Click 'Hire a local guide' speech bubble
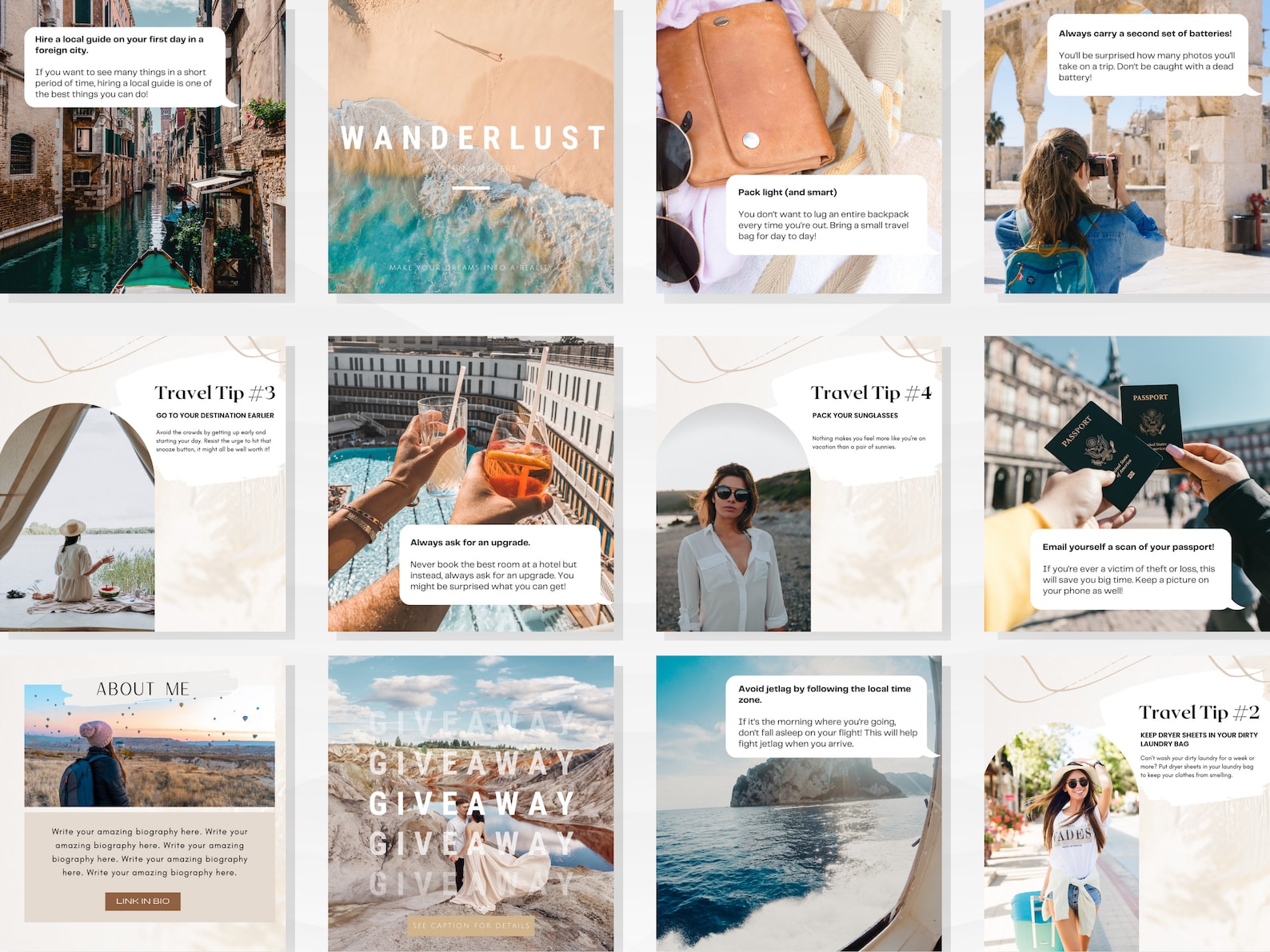Image resolution: width=1270 pixels, height=952 pixels. pos(126,67)
